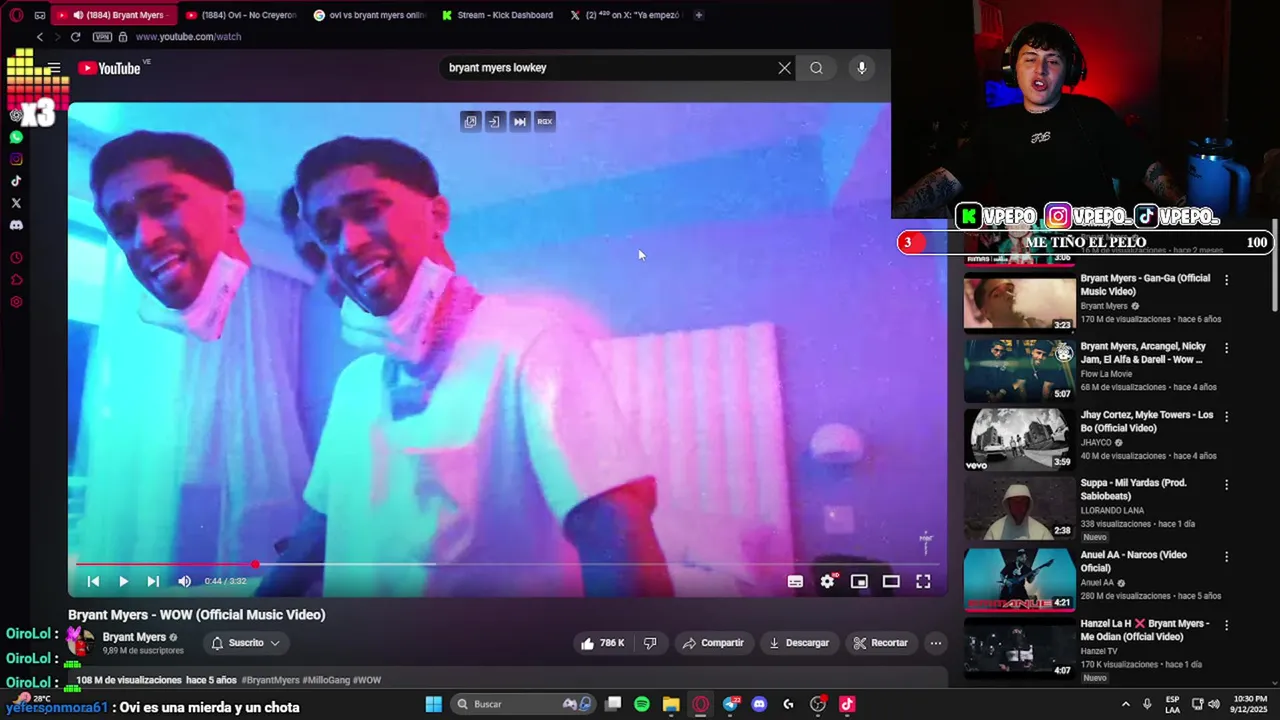
Task: Enter fullscreen mode
Action: pyautogui.click(x=923, y=581)
